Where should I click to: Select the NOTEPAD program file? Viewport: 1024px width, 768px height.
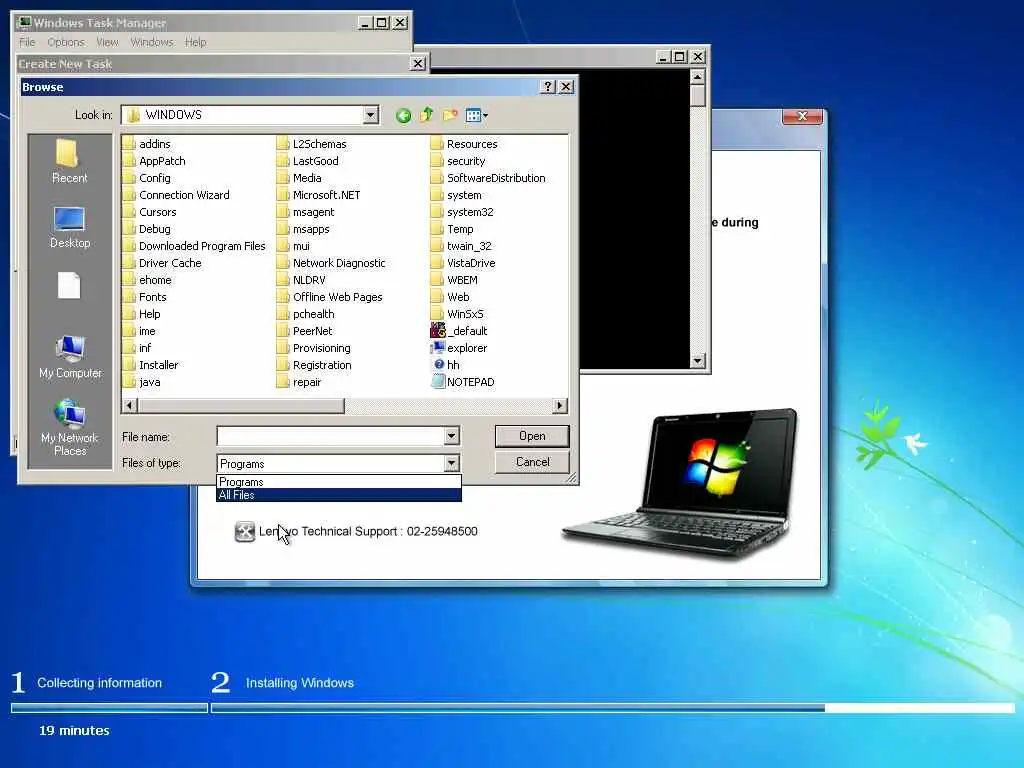[463, 381]
